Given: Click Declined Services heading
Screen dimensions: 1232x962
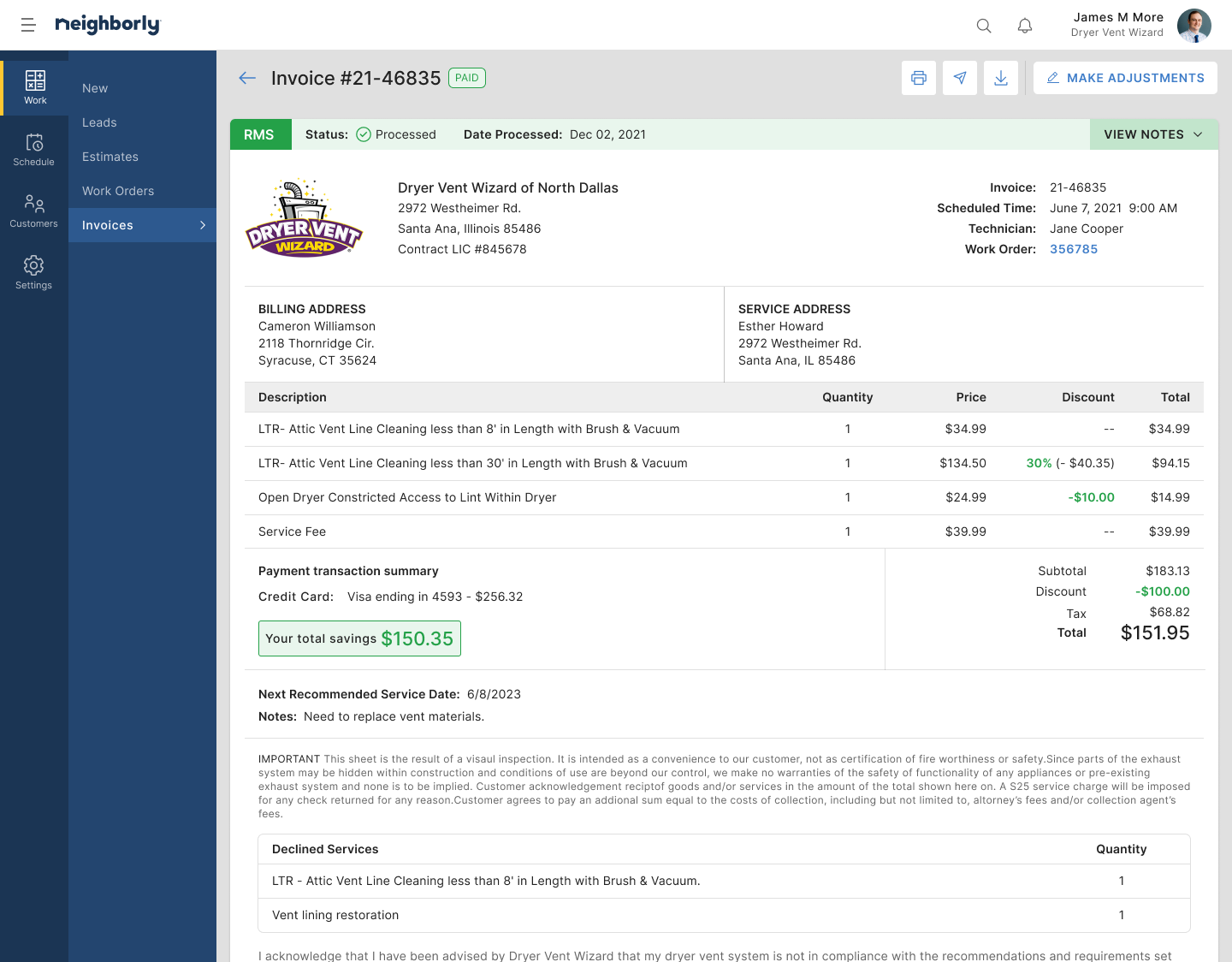Looking at the screenshot, I should [325, 849].
